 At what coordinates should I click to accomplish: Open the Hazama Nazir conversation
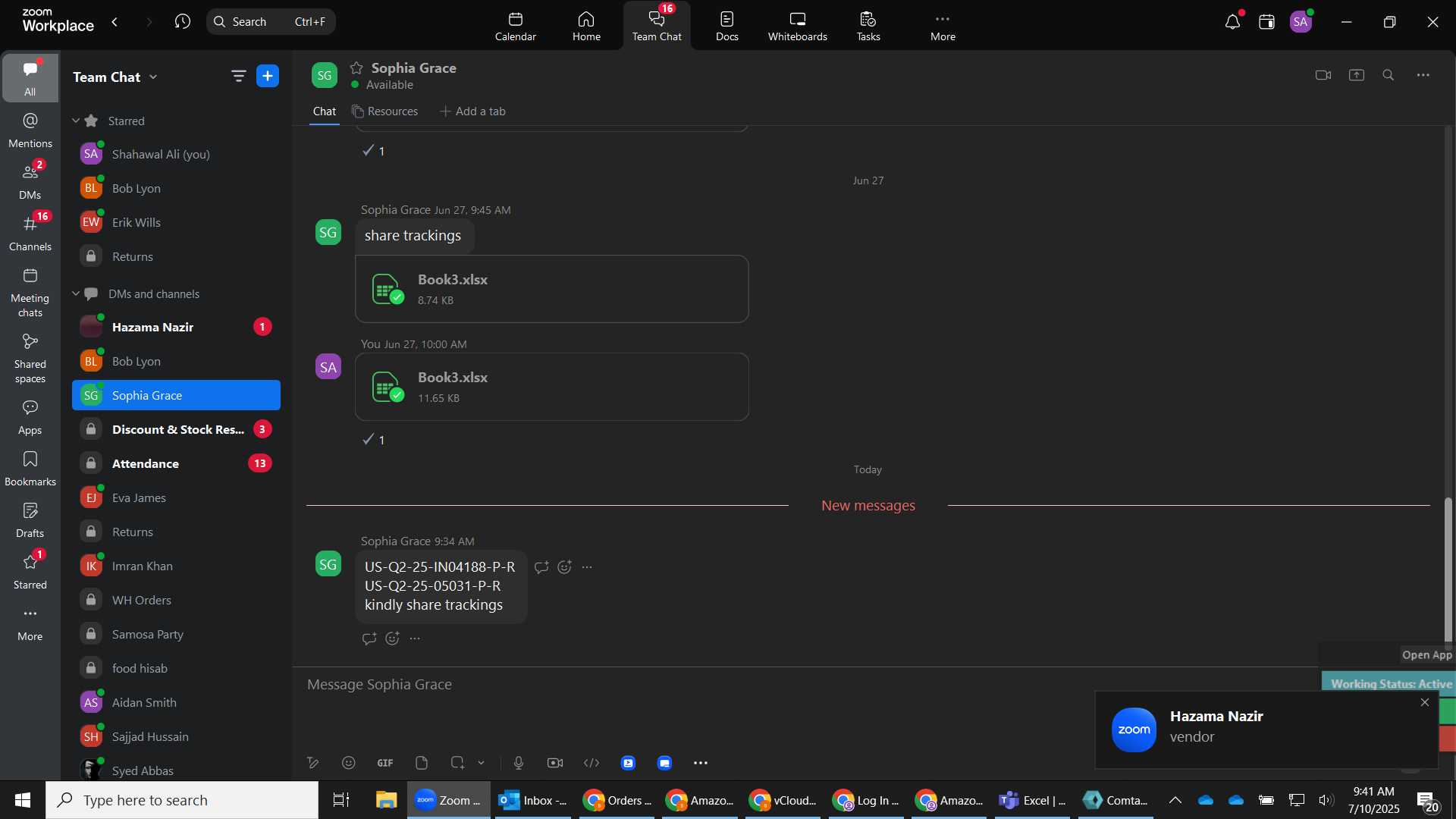(176, 327)
